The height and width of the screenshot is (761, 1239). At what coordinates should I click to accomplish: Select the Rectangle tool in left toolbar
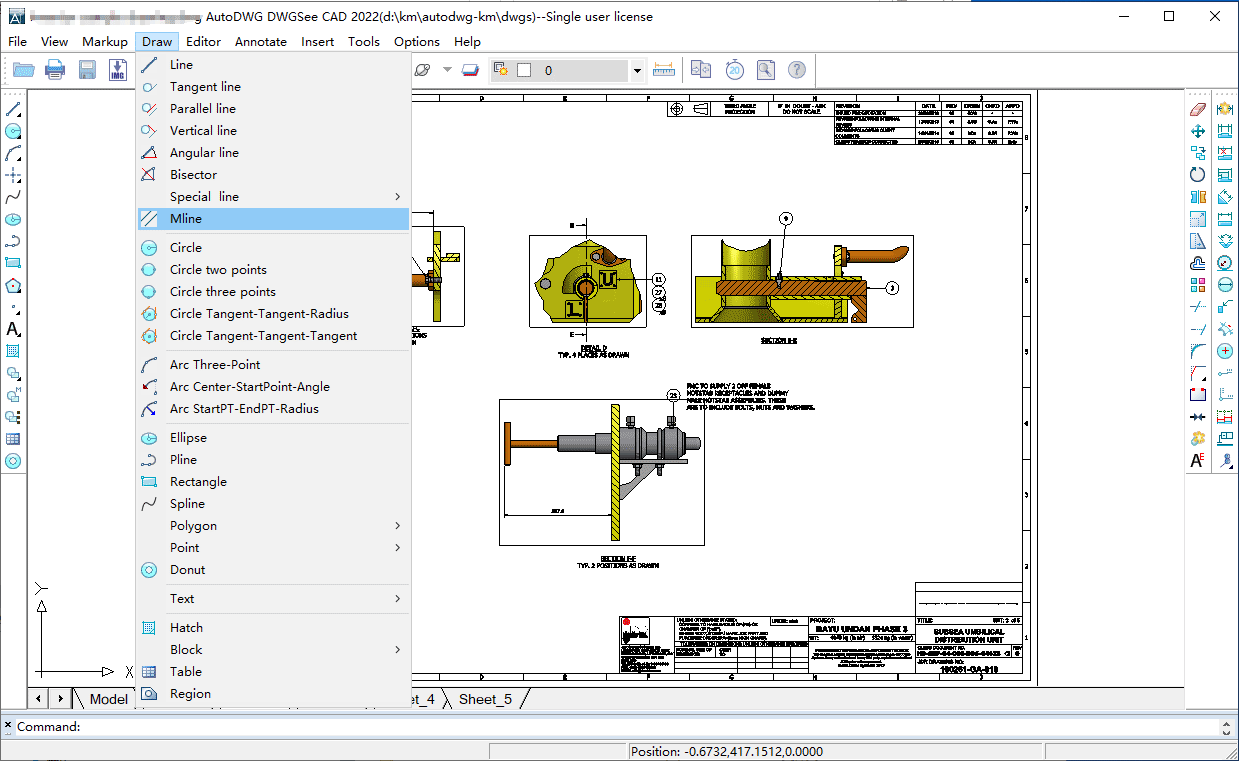(13, 263)
